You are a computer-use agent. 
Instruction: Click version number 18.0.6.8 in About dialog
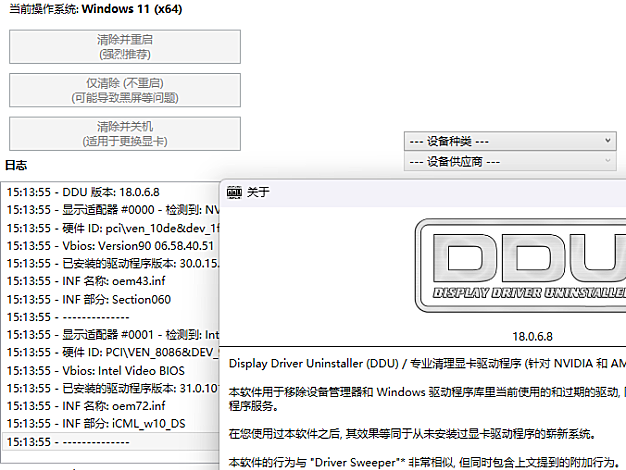coord(533,337)
